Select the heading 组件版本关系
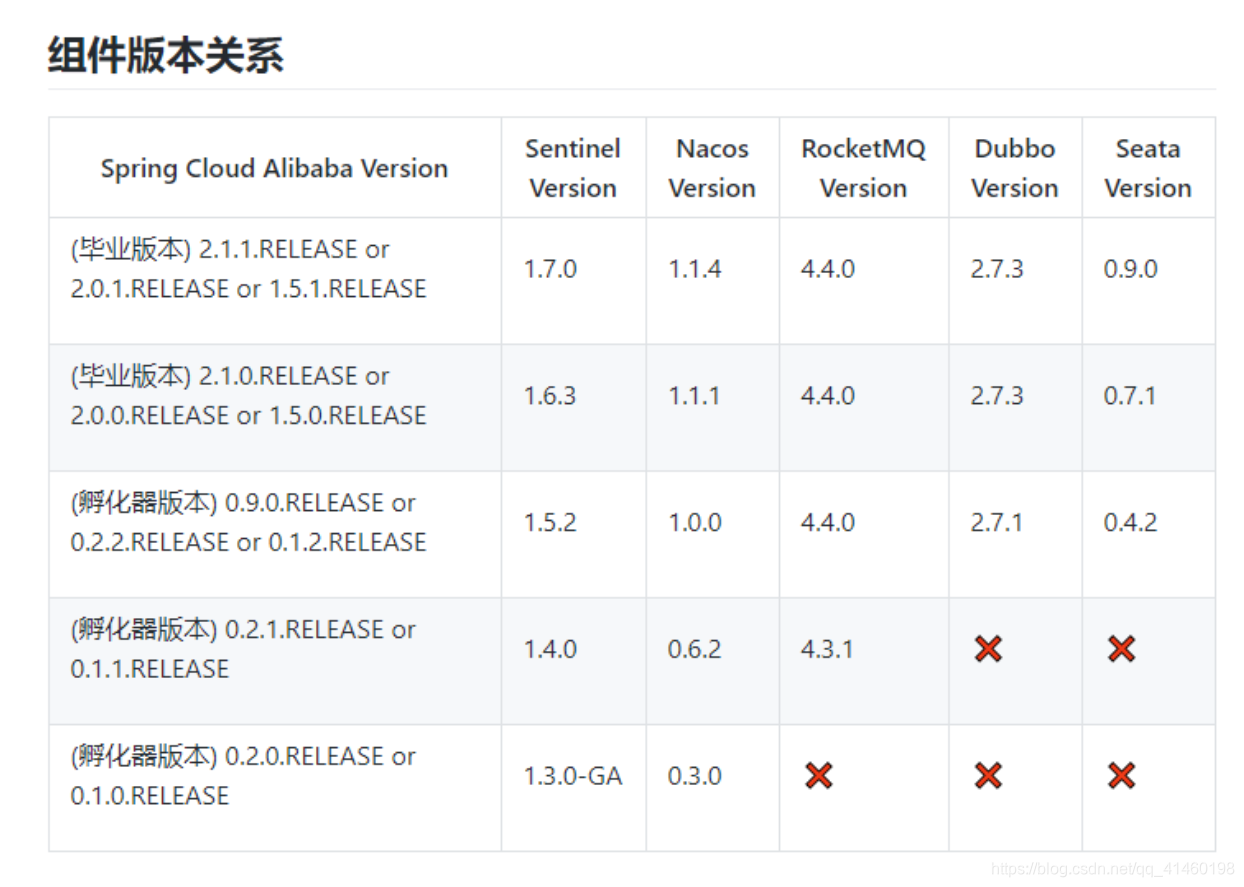The image size is (1244, 887). click(x=166, y=55)
